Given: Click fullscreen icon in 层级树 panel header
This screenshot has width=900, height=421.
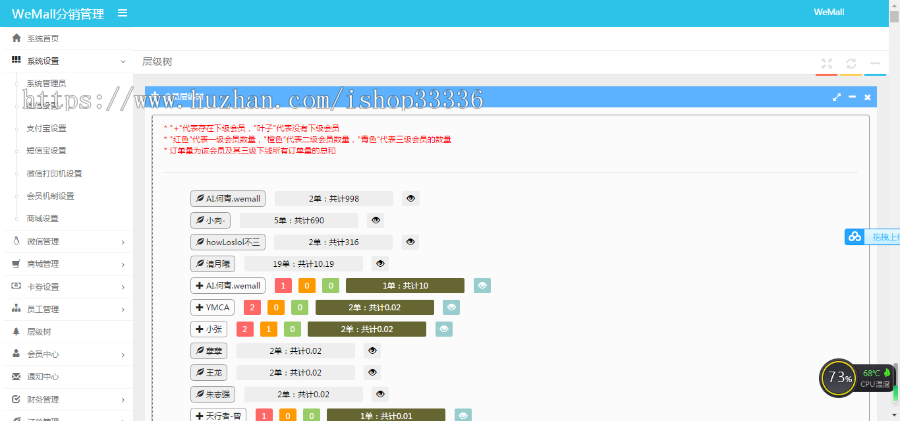Looking at the screenshot, I should click(827, 63).
